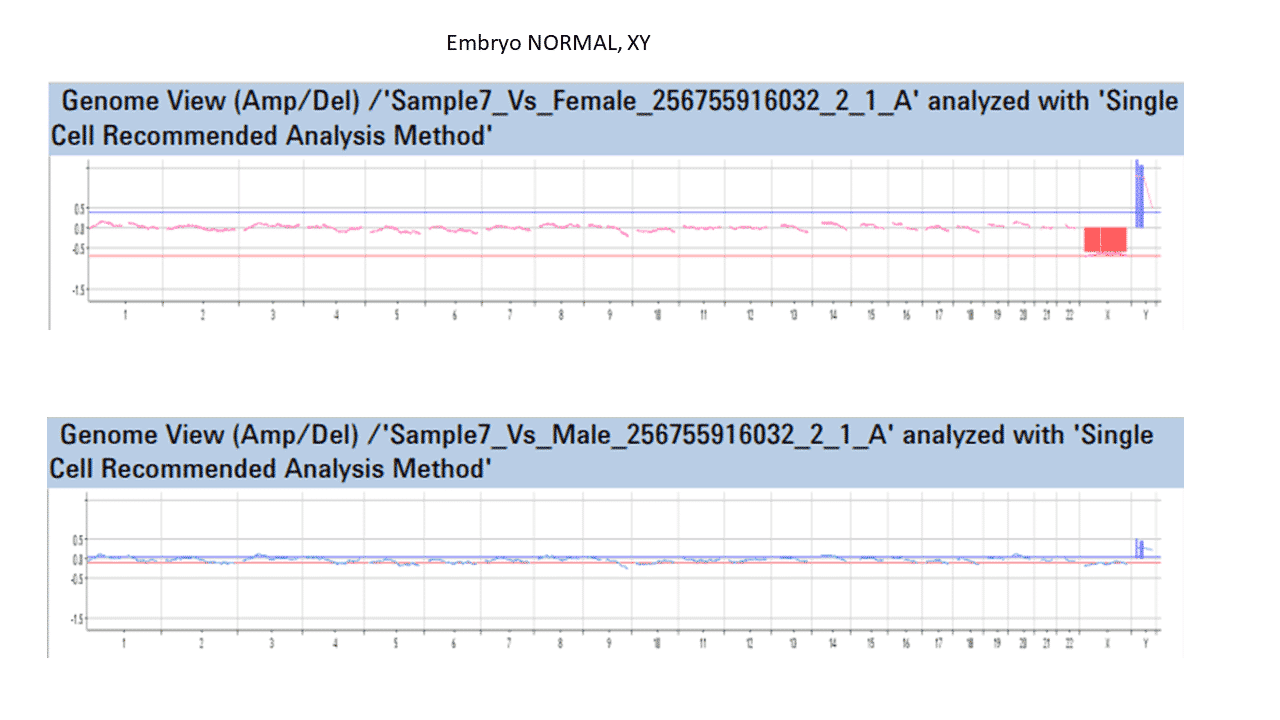
Task: Select chromosome 6 label in Vs_Male chart
Action: coord(454,645)
